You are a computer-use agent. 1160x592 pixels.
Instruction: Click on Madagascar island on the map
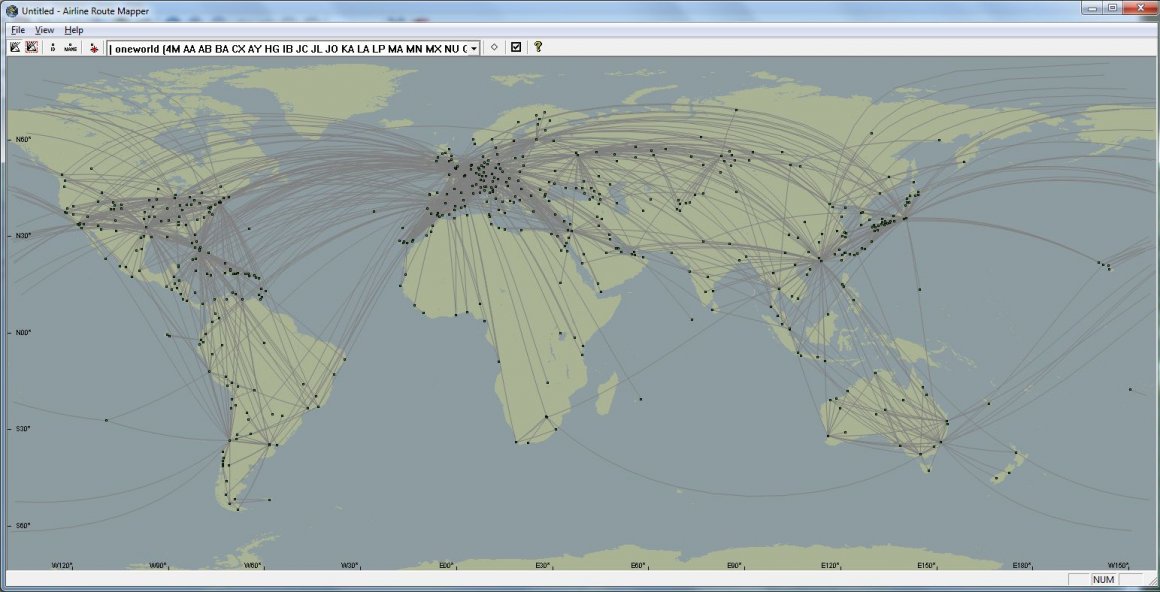click(604, 390)
